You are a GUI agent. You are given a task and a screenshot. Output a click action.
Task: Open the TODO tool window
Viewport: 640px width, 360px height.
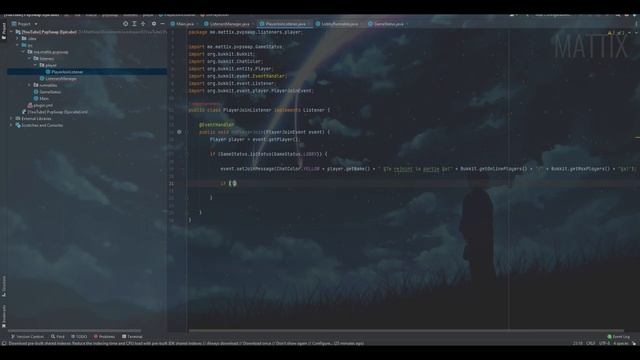tap(79, 337)
